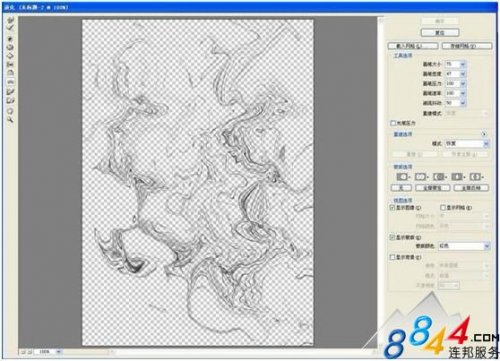This screenshot has height=361, width=500.
Task: Click the Replace Selection mask icon
Action: pos(403,176)
